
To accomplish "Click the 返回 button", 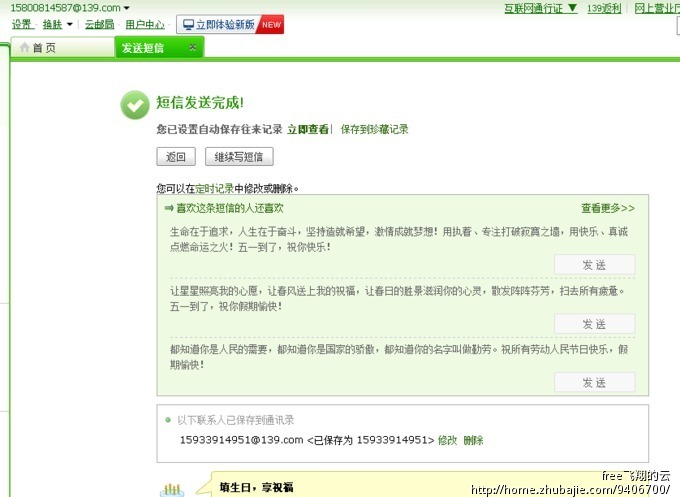I will tap(176, 157).
